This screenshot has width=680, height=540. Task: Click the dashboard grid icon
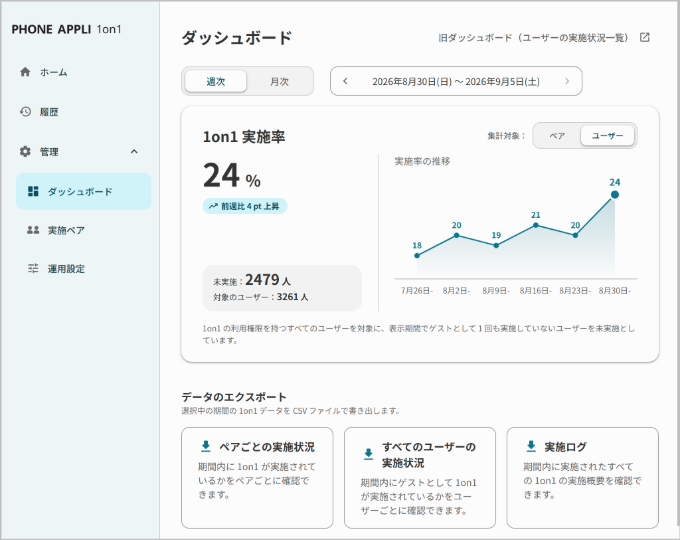click(x=33, y=191)
